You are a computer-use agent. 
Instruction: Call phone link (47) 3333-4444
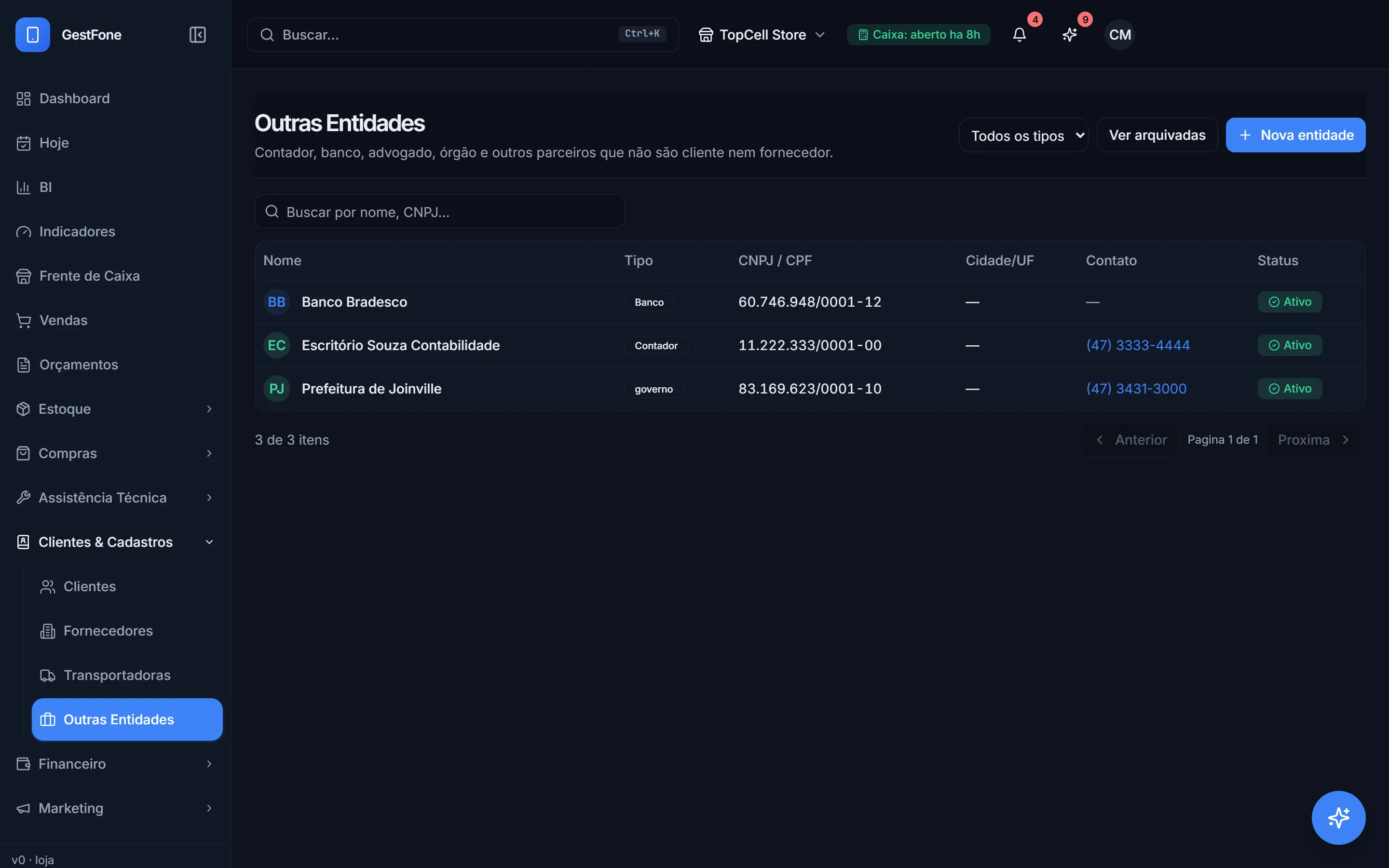(1138, 345)
